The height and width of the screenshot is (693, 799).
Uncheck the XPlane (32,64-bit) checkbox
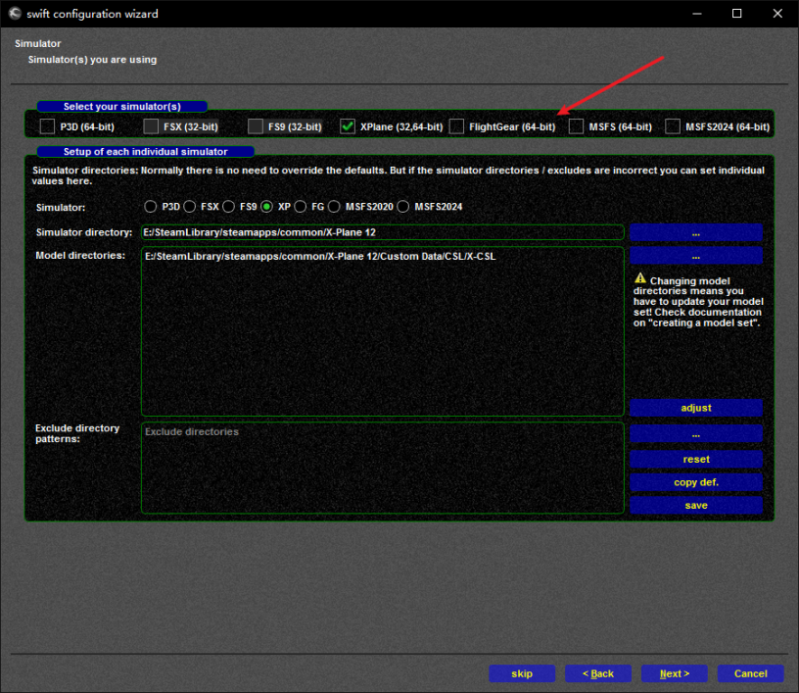[x=347, y=127]
